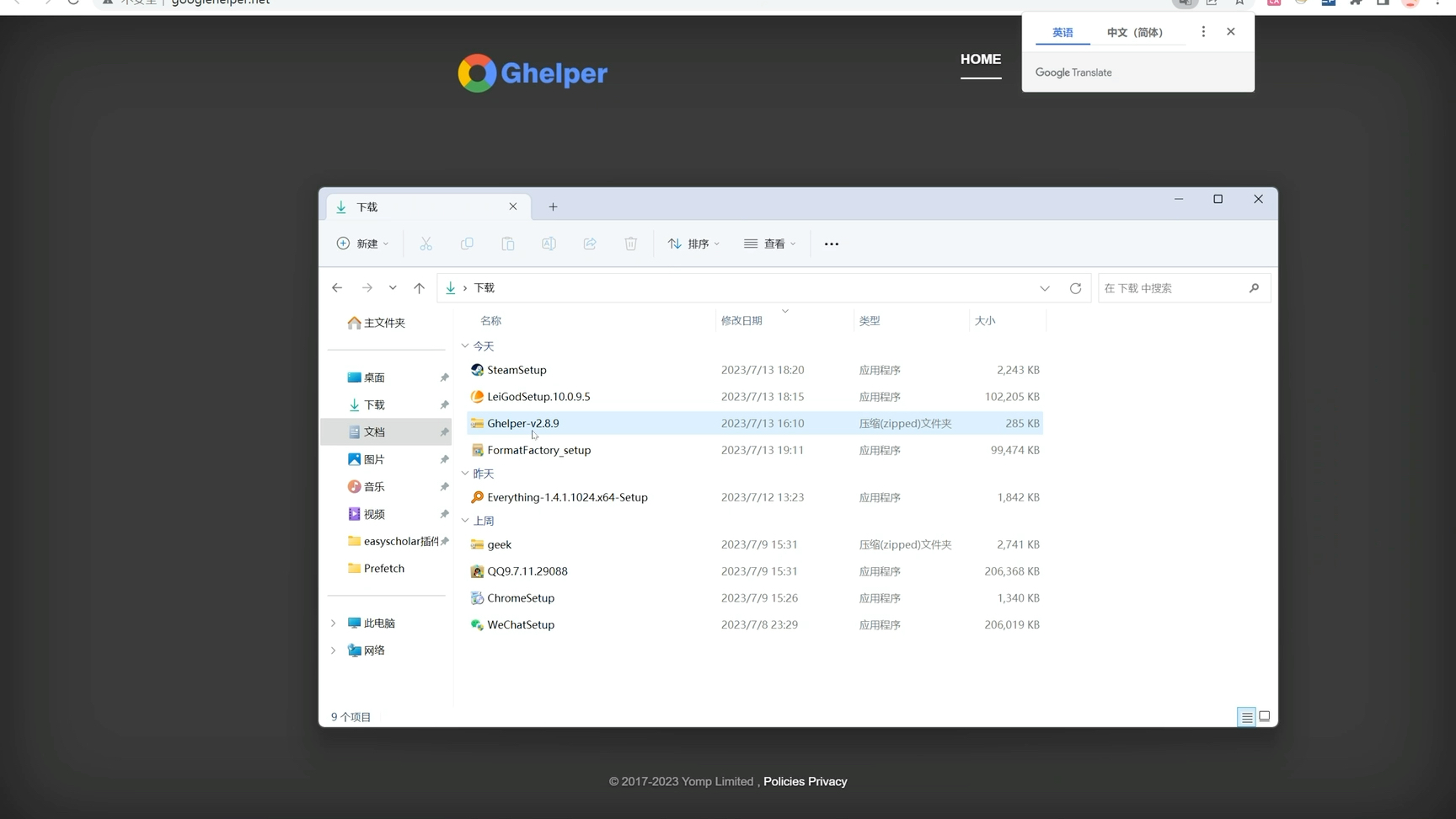This screenshot has width=1456, height=819.
Task: Select the Rename icon in the toolbar
Action: (x=549, y=244)
